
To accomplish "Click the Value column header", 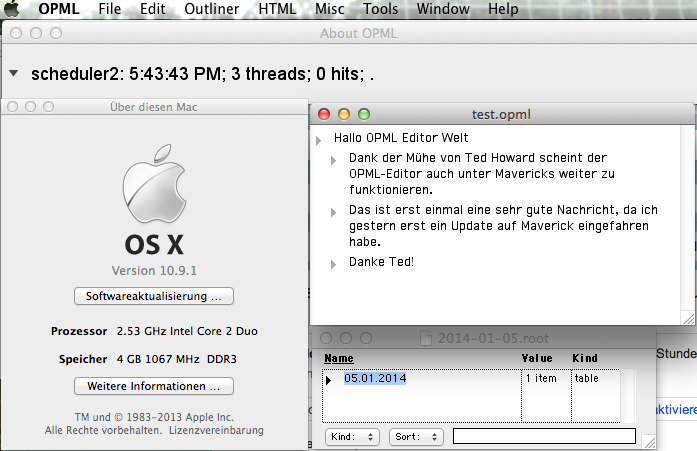I will pos(537,358).
